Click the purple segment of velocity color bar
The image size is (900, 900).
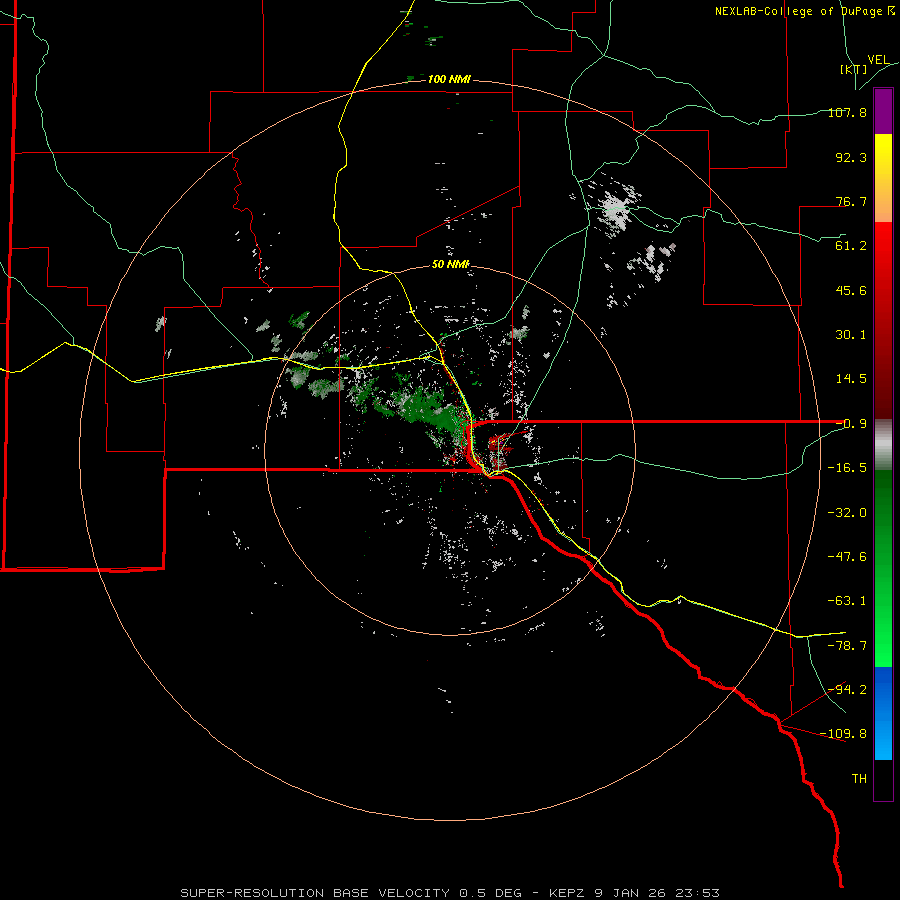883,111
